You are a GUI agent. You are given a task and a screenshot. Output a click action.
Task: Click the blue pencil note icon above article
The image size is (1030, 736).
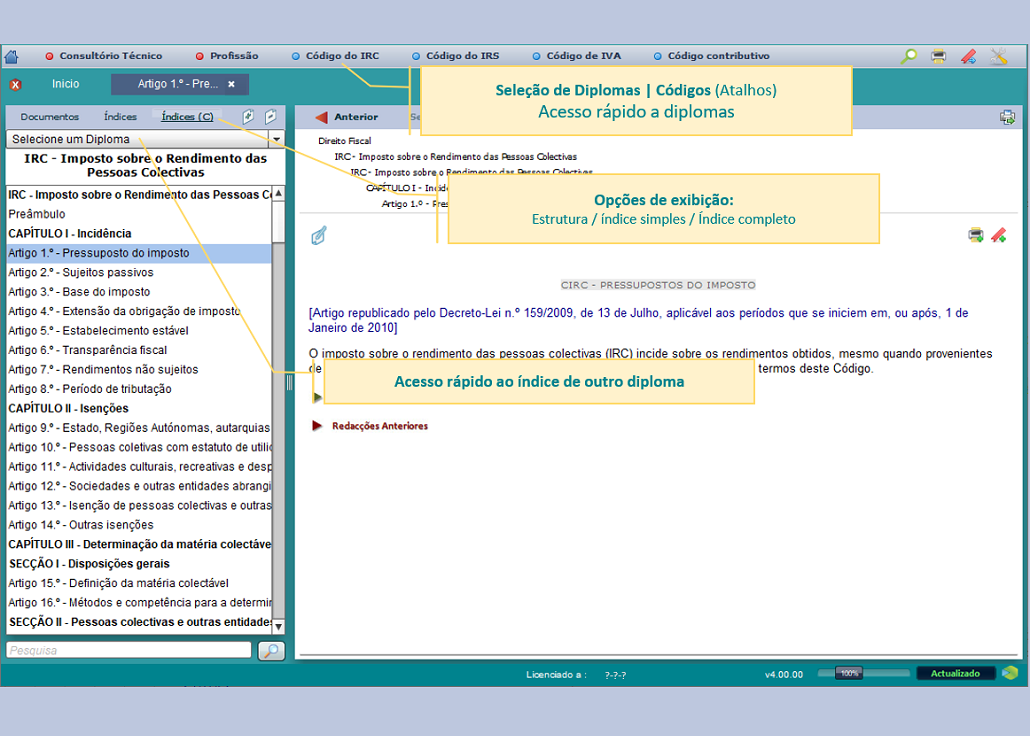tap(319, 235)
